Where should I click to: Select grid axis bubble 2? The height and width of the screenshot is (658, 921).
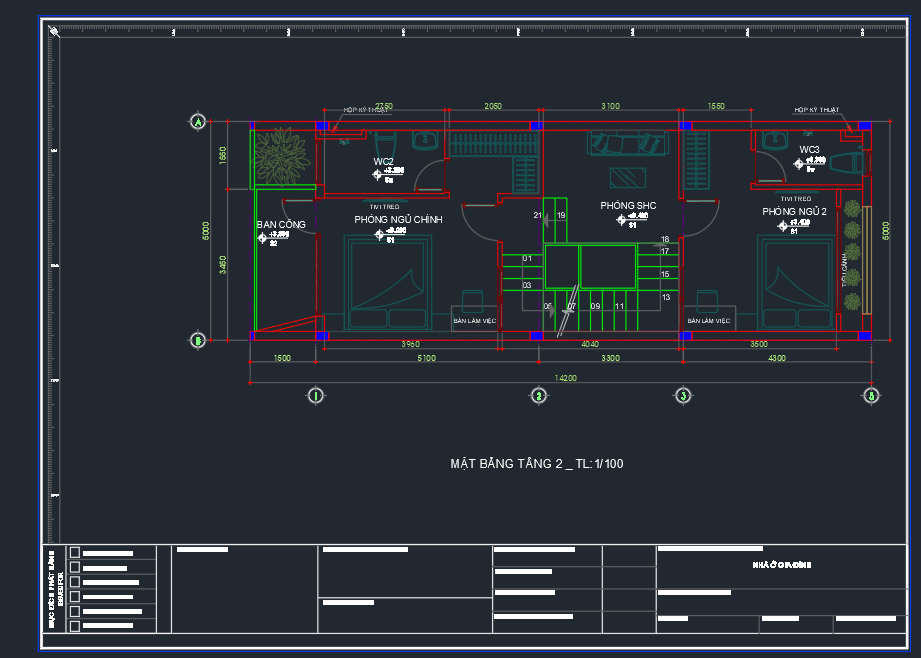click(538, 396)
